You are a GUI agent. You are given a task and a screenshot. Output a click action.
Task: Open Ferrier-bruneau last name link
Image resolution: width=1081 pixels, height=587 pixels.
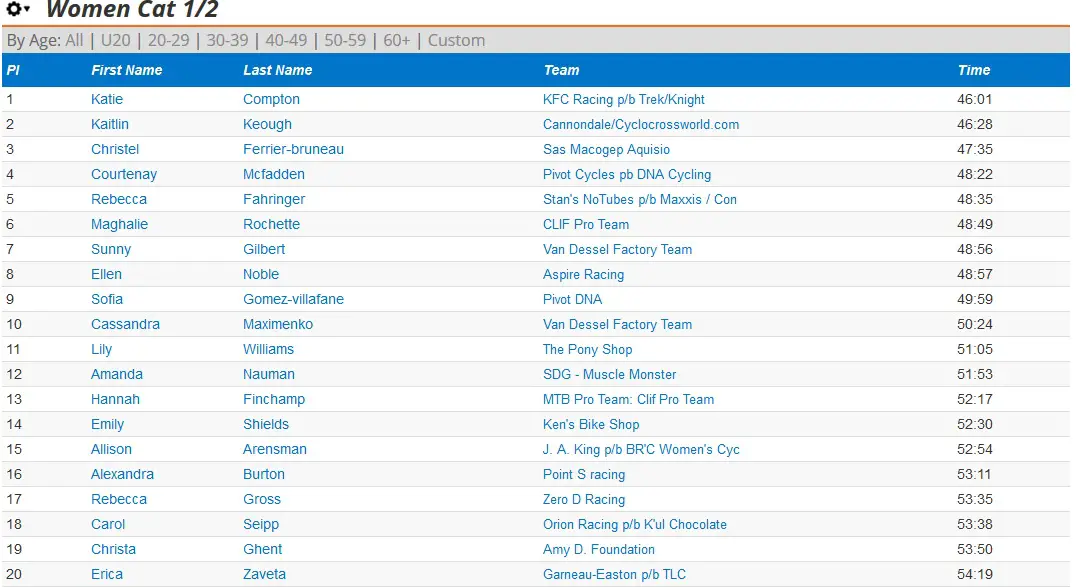tap(293, 149)
